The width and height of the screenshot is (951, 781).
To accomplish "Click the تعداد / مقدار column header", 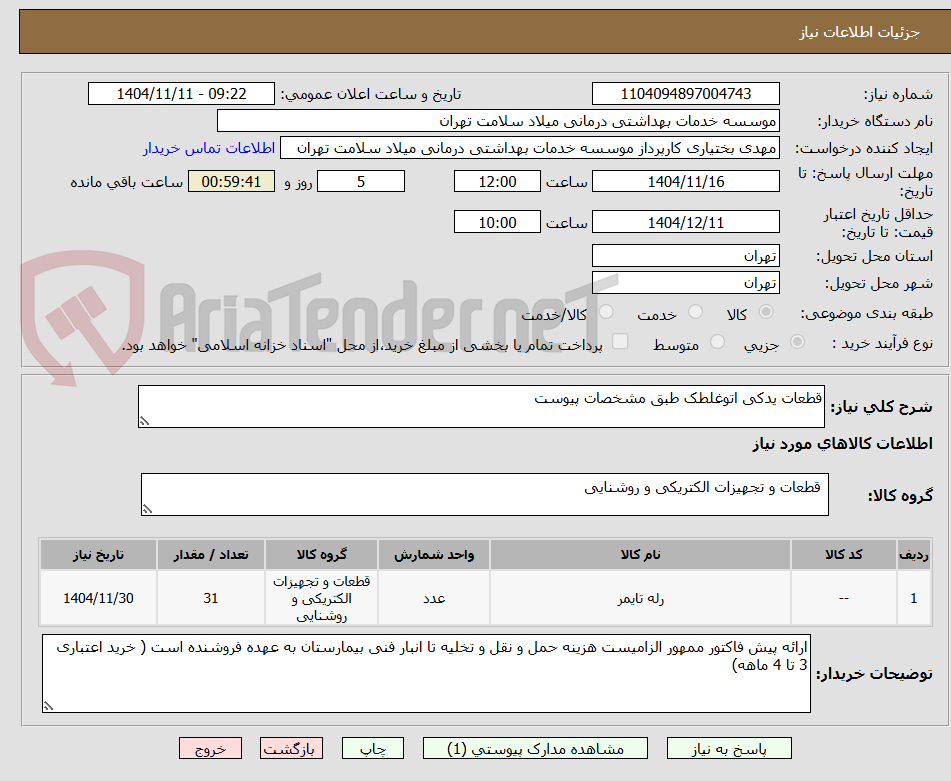I will 210,554.
